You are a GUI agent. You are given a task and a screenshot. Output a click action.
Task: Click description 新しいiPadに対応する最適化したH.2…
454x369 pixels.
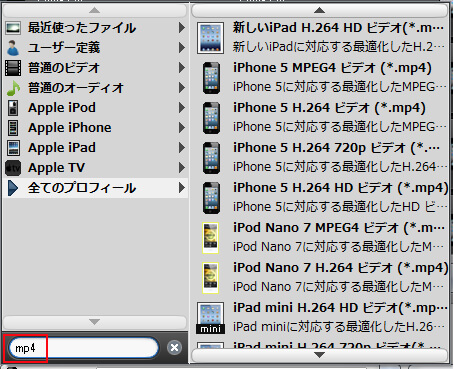(x=338, y=47)
